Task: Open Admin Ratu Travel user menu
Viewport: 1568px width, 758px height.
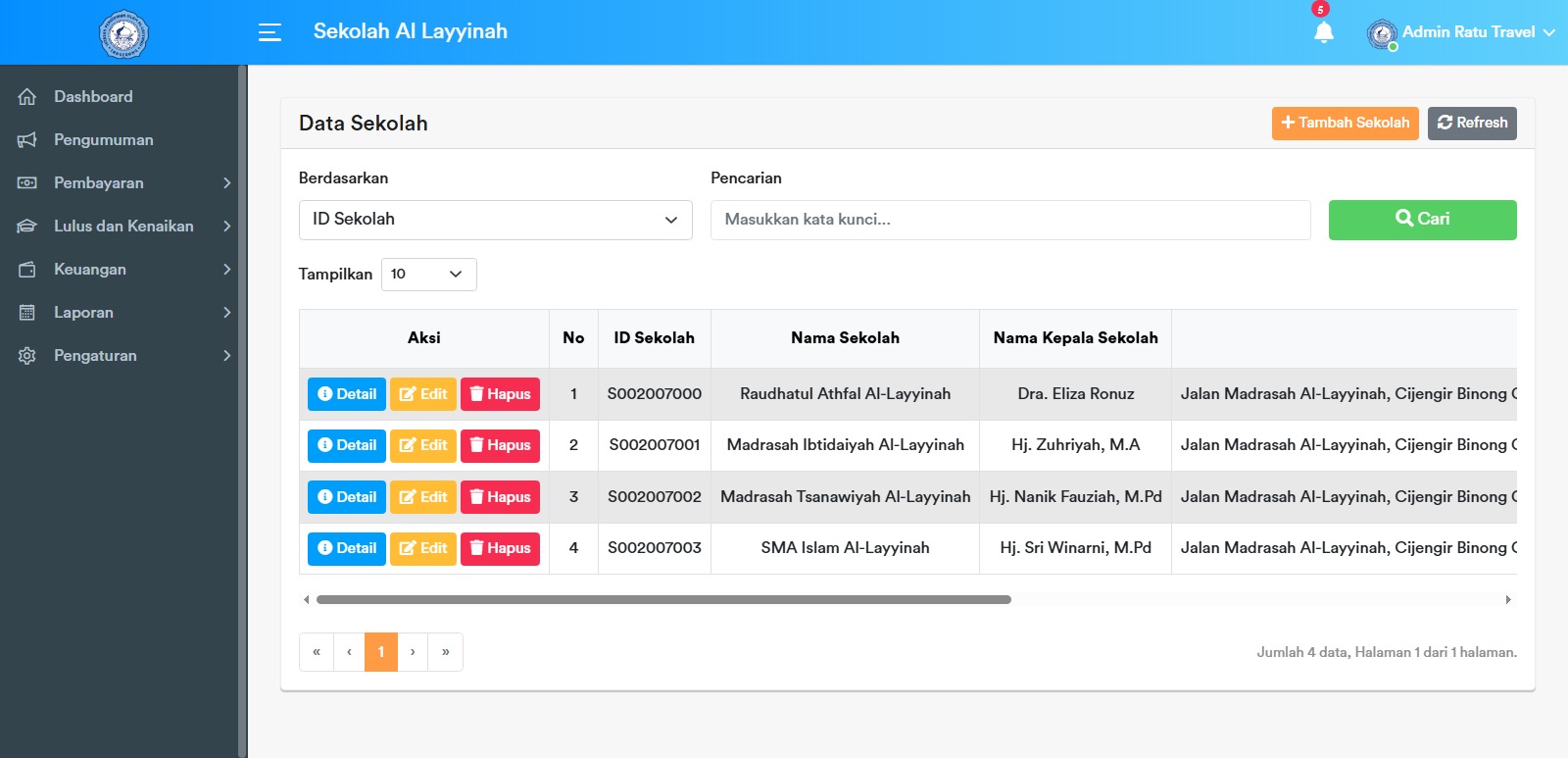Action: [x=1460, y=32]
